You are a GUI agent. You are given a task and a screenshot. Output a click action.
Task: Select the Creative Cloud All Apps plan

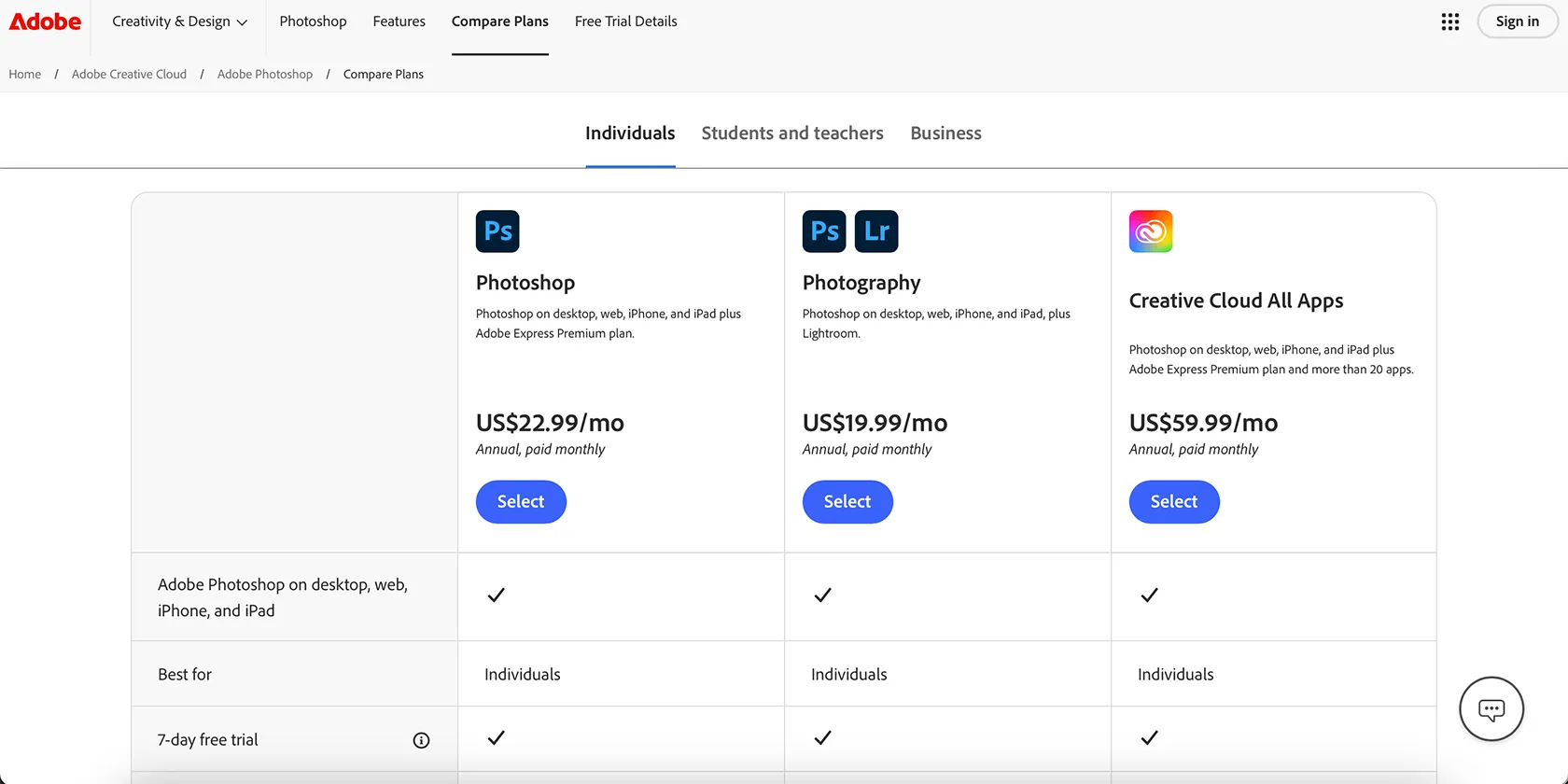pos(1173,502)
